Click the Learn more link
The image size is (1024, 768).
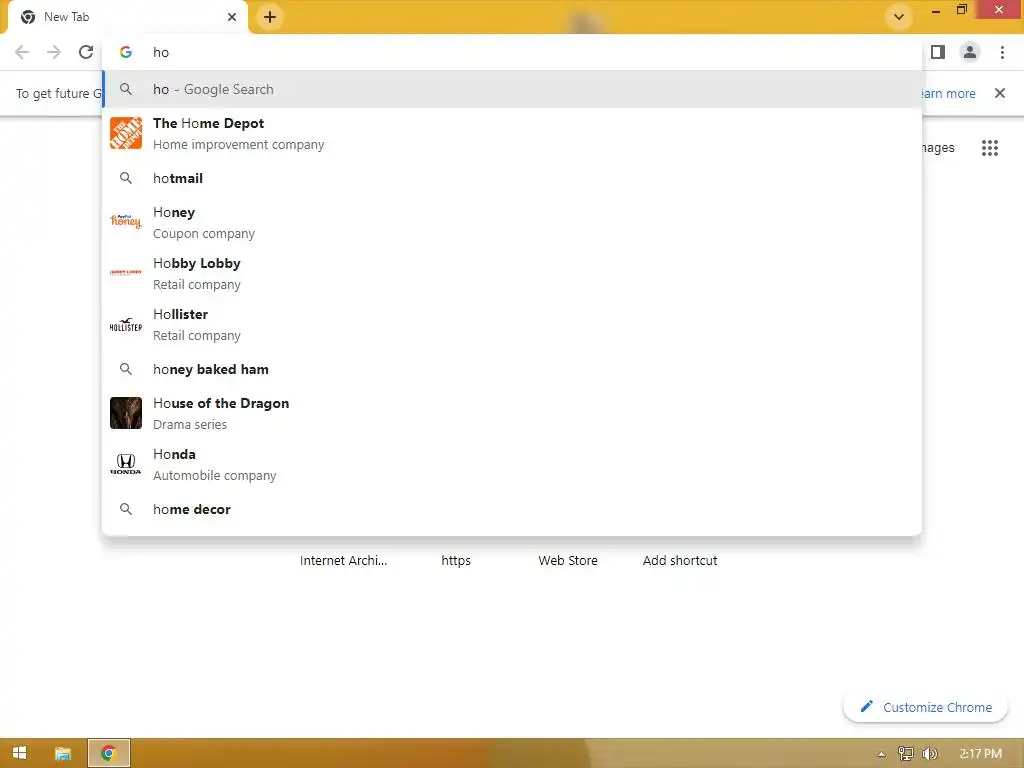(x=948, y=93)
